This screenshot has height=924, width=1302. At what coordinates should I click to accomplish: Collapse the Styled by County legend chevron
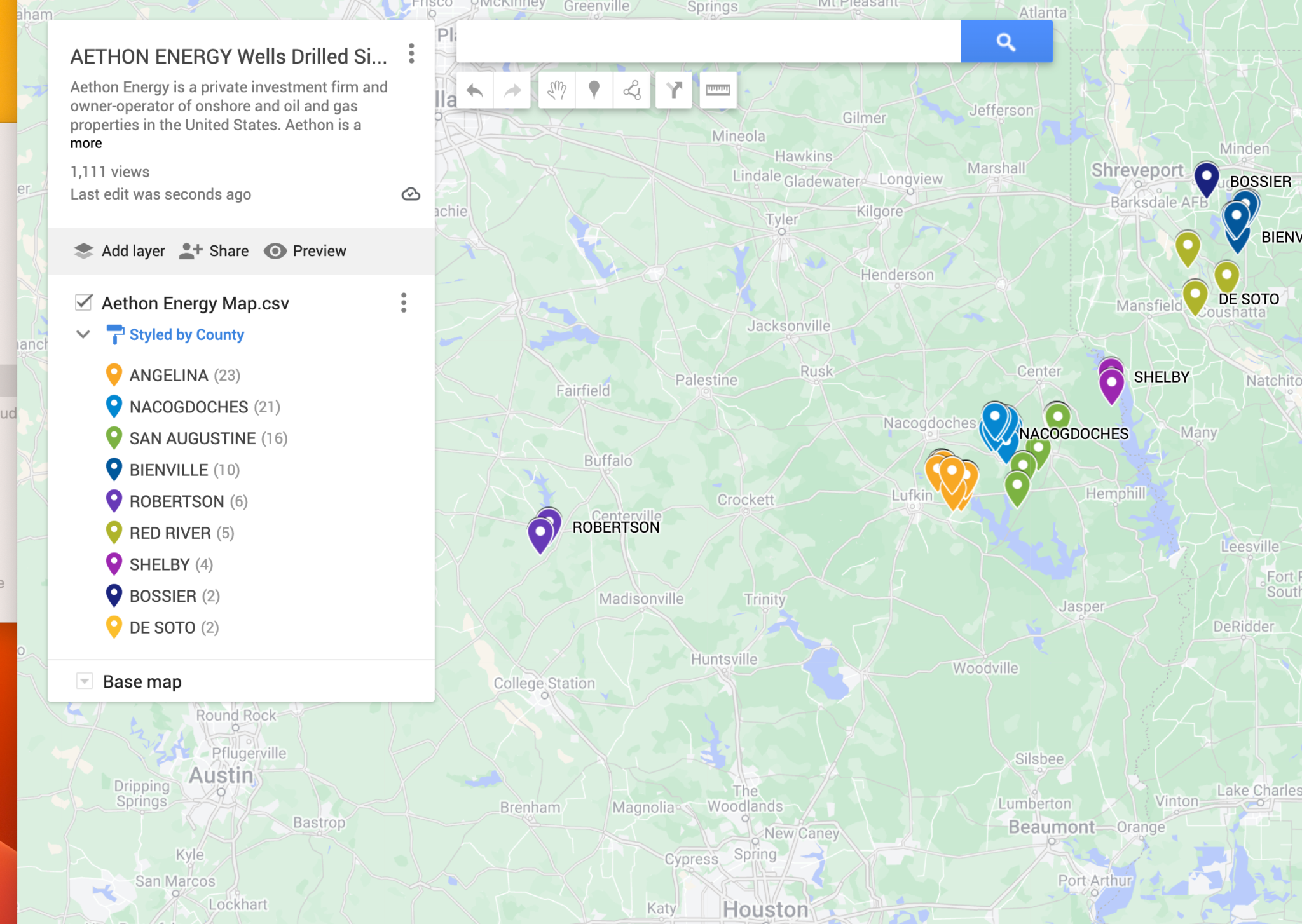click(83, 334)
